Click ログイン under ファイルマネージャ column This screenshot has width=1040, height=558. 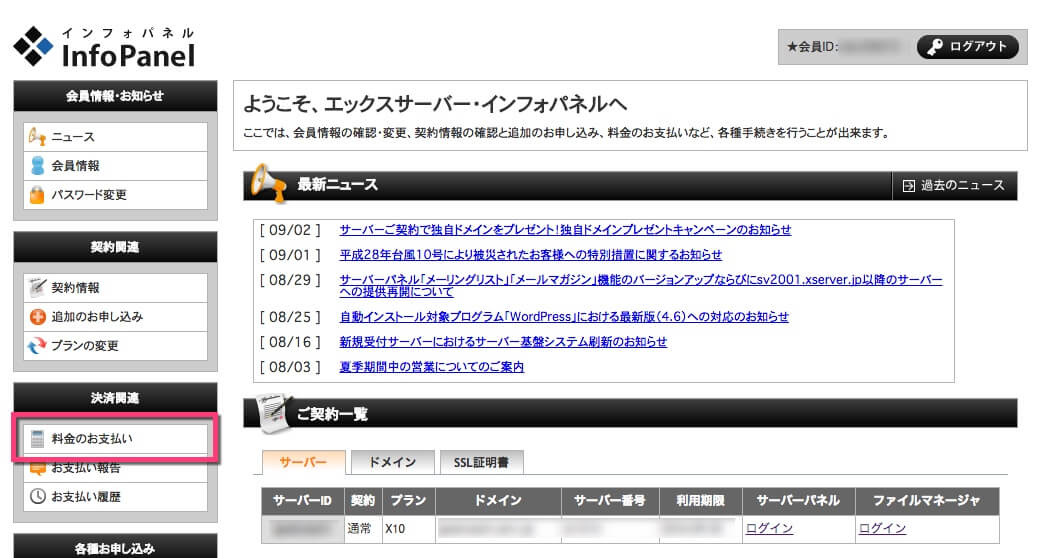[x=882, y=528]
